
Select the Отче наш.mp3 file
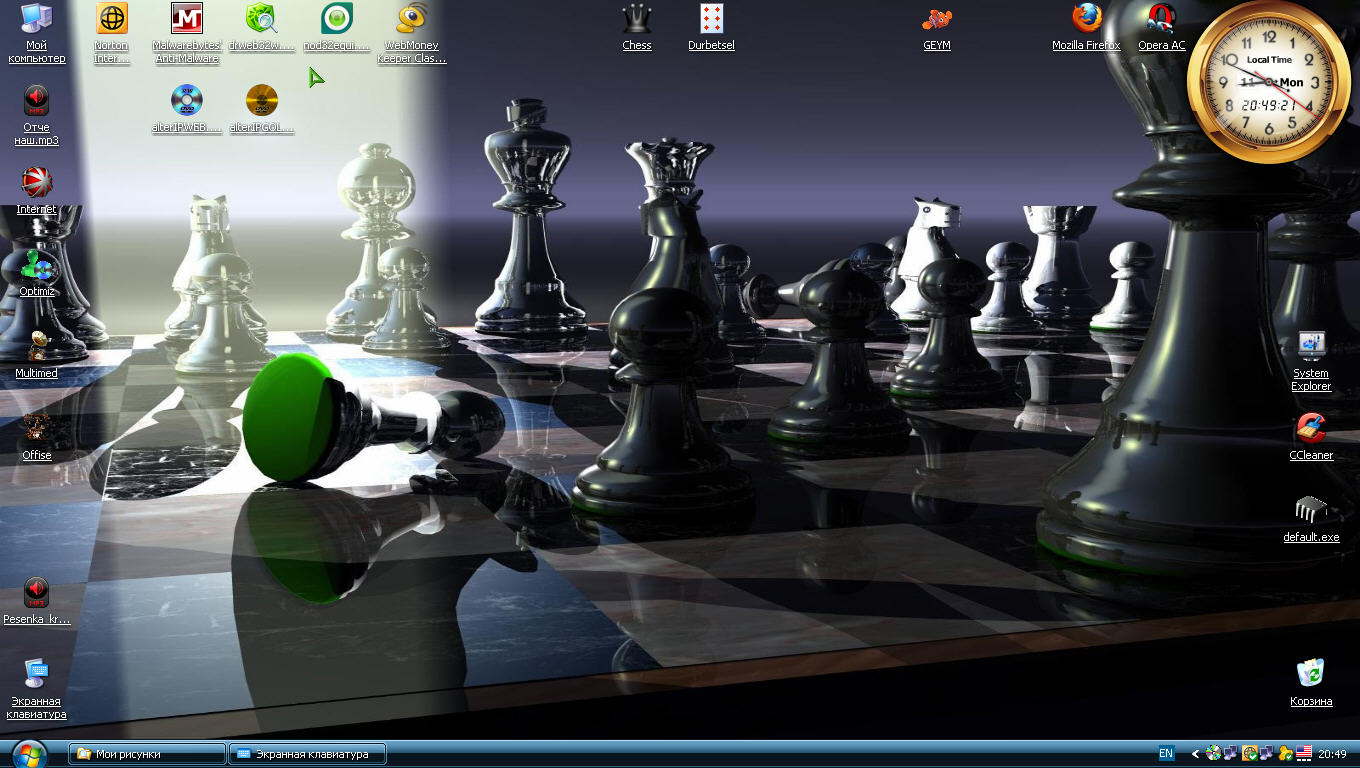point(37,116)
